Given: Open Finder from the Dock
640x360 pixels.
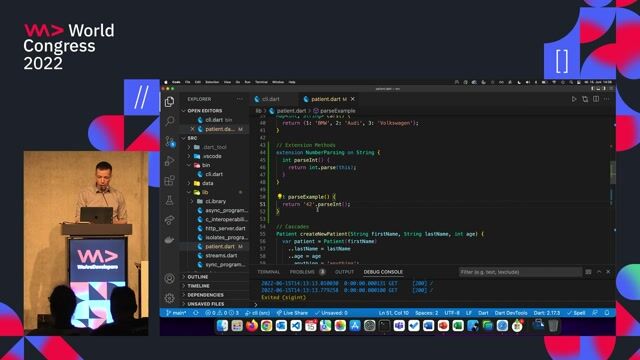Looking at the screenshot, I should click(222, 326).
